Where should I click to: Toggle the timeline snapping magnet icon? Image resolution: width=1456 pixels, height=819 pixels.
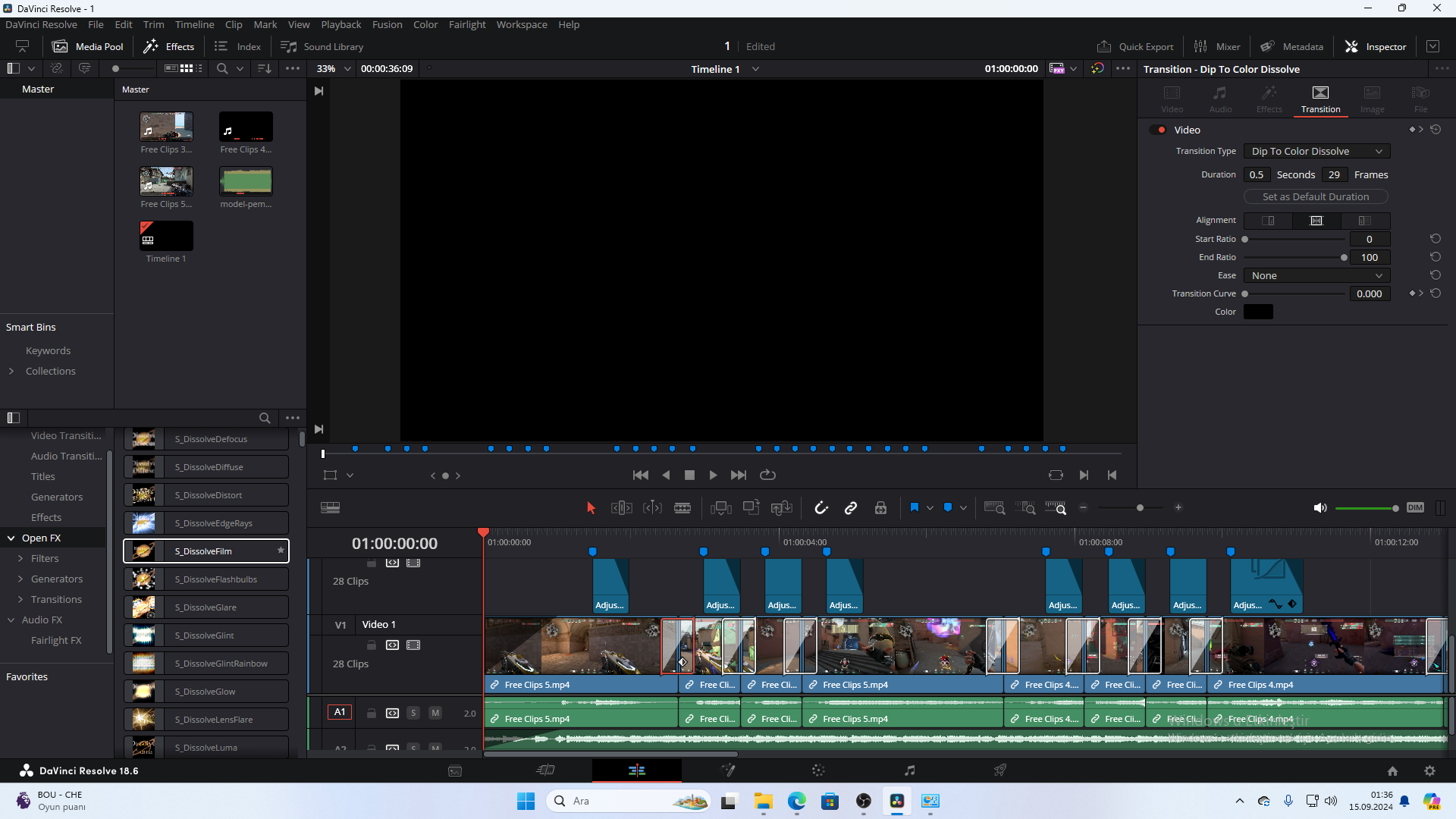tap(821, 508)
